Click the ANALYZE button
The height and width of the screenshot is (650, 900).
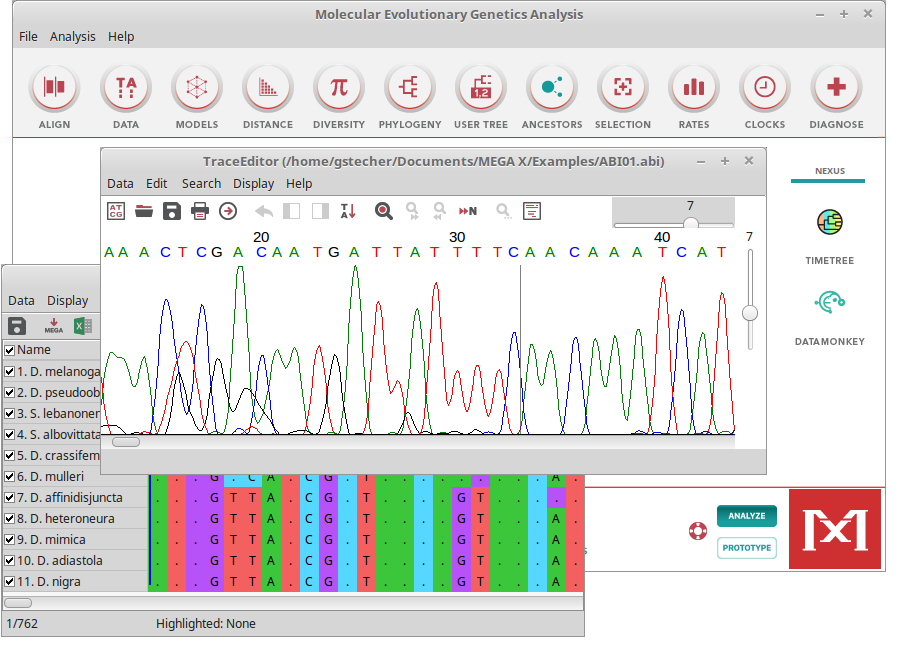click(x=747, y=516)
